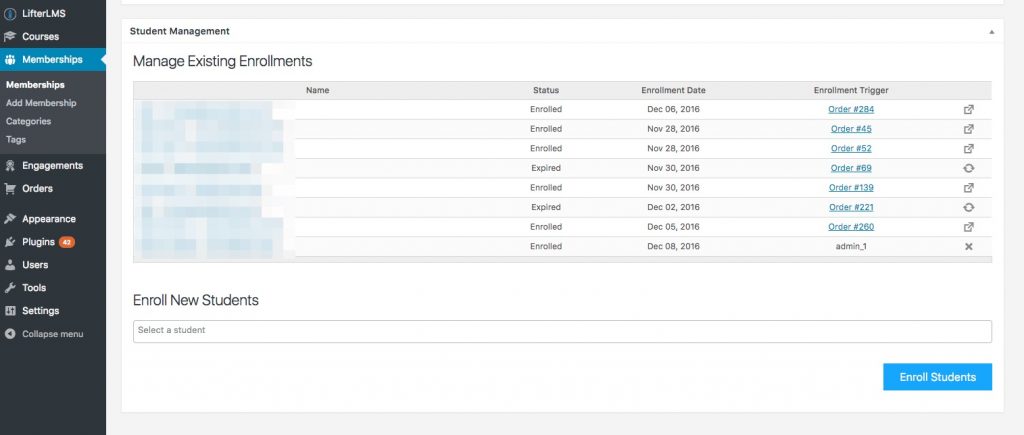Click Expired status in Order #221 row
The height and width of the screenshot is (435, 1024).
(x=546, y=208)
